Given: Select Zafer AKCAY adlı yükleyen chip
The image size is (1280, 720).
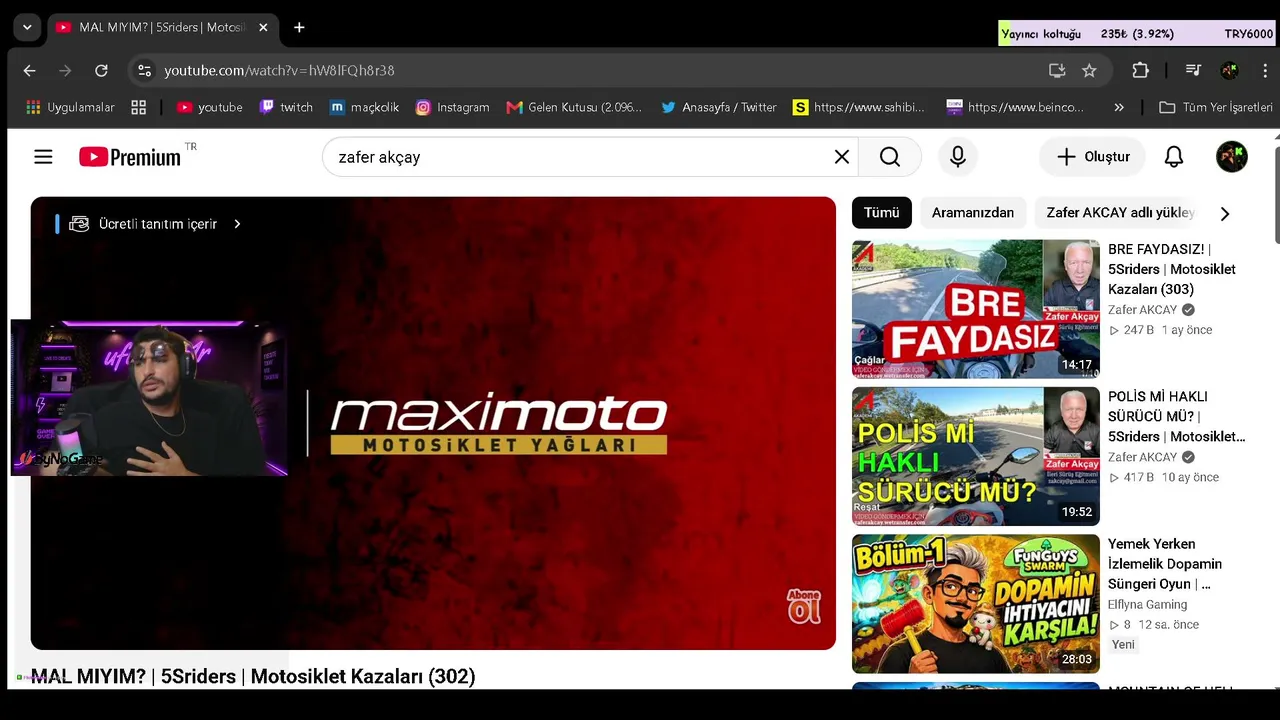Looking at the screenshot, I should tap(1120, 213).
